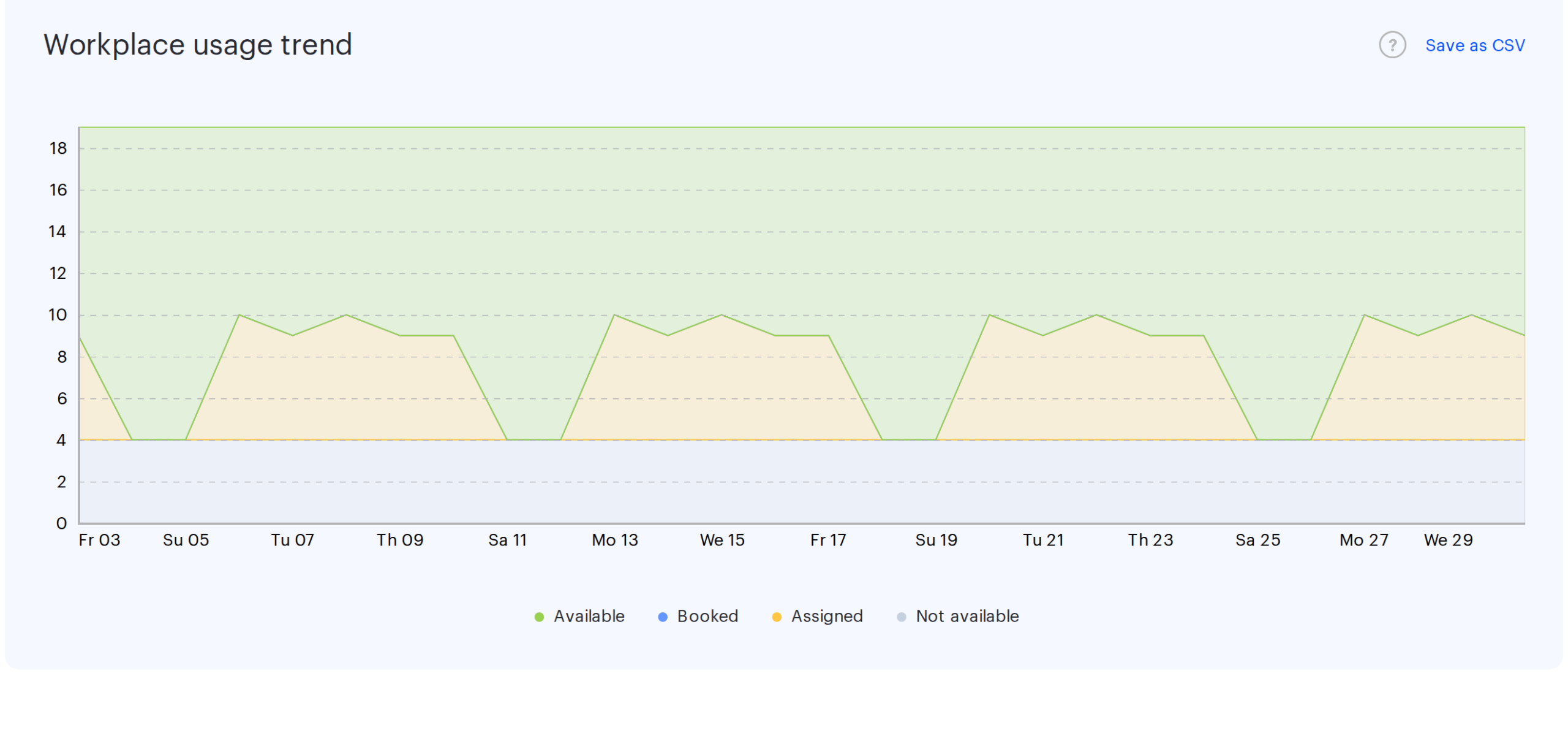This screenshot has height=755, width=1568.
Task: Click the chart peak above Mo 13
Action: pyautogui.click(x=614, y=315)
